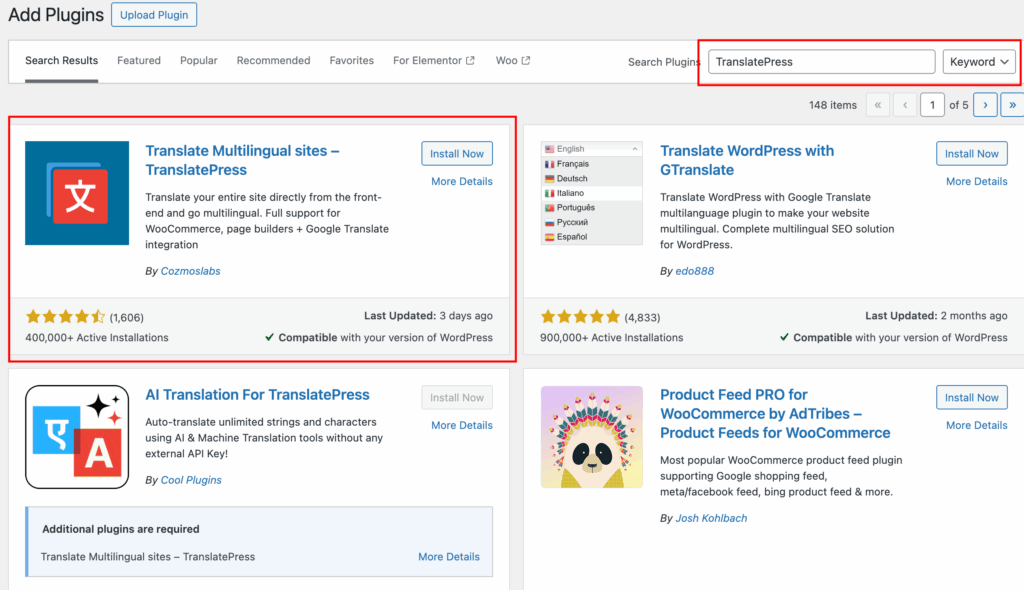Open More Details for GTranslate
This screenshot has height=590, width=1024.
976,181
